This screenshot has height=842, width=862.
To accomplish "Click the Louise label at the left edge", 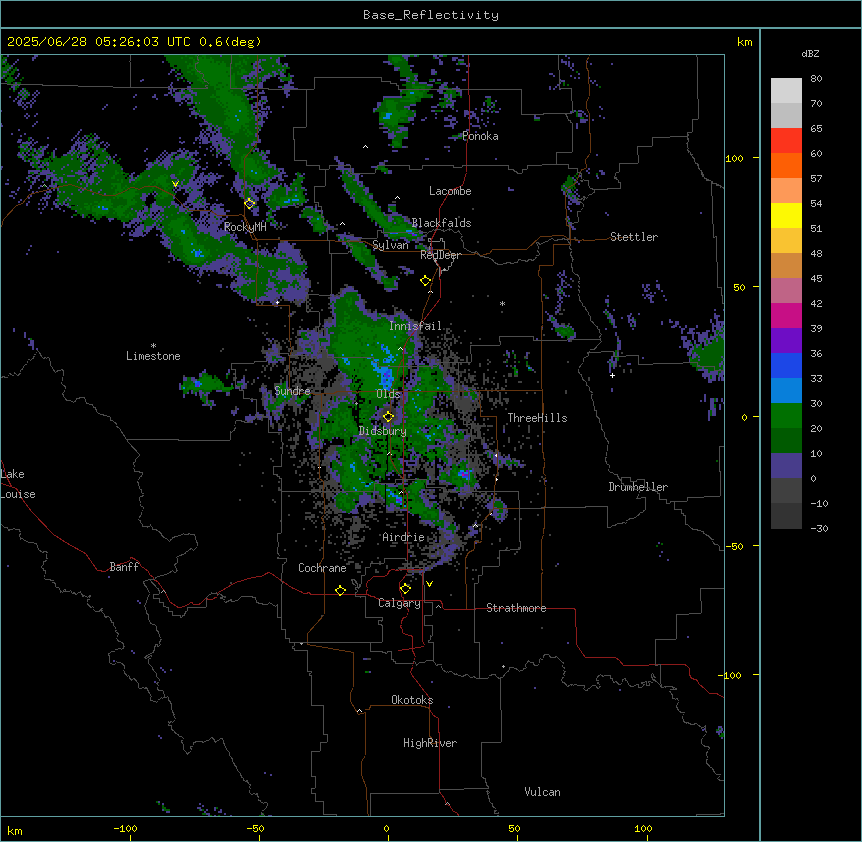I will tap(18, 494).
